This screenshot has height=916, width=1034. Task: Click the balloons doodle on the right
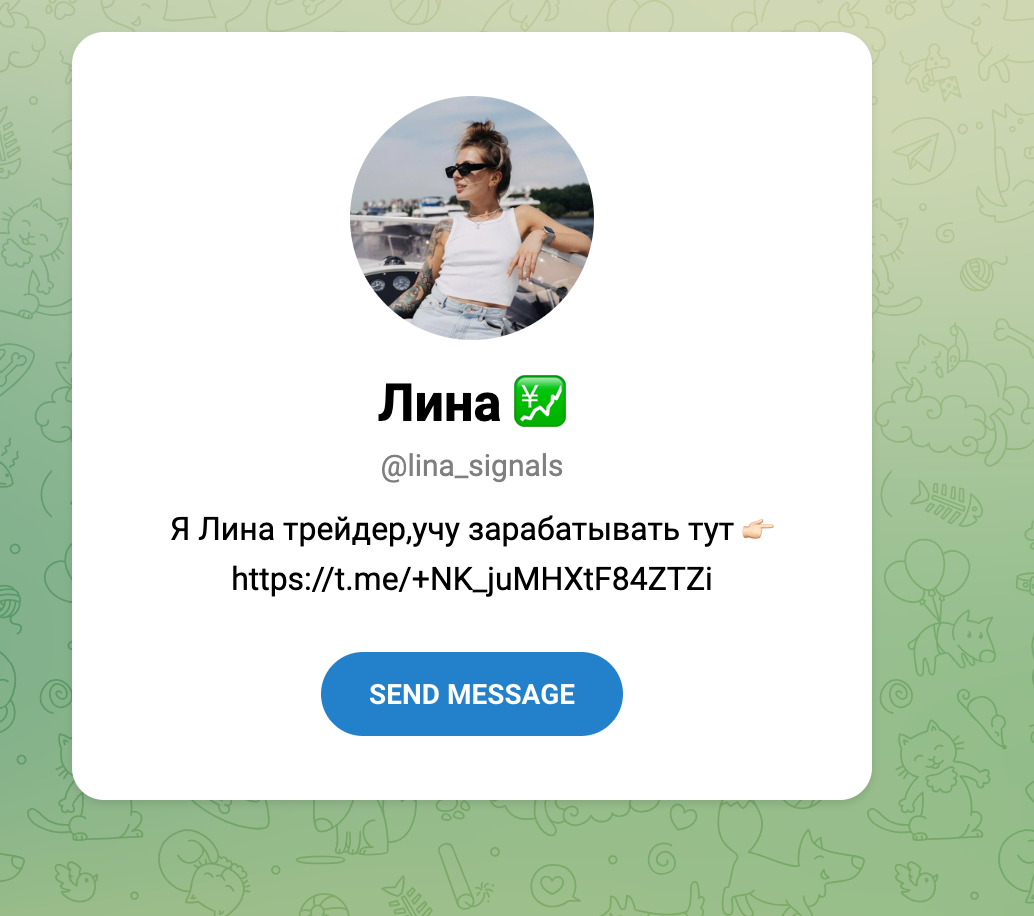[928, 572]
